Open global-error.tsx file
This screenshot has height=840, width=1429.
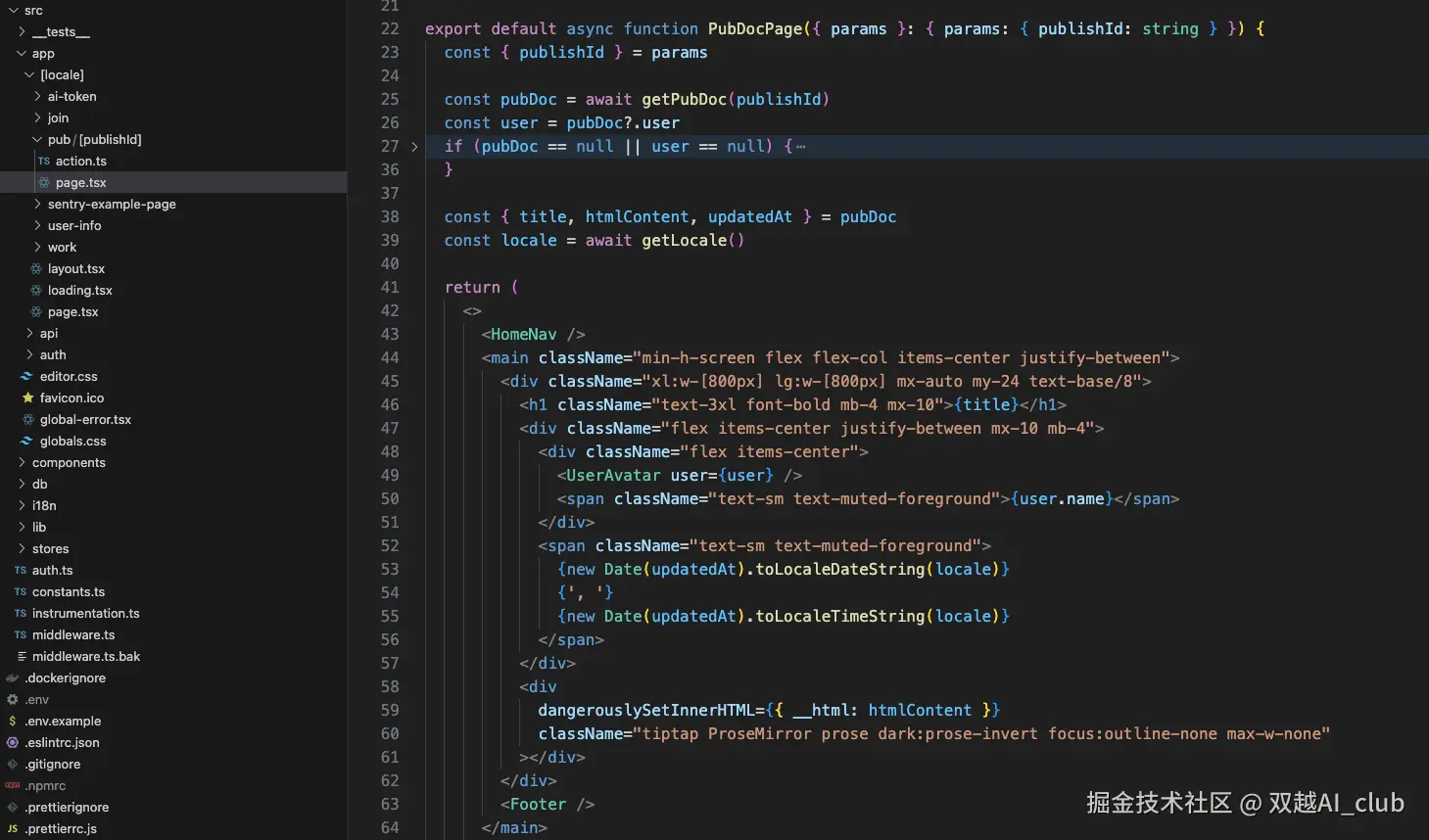coord(85,420)
